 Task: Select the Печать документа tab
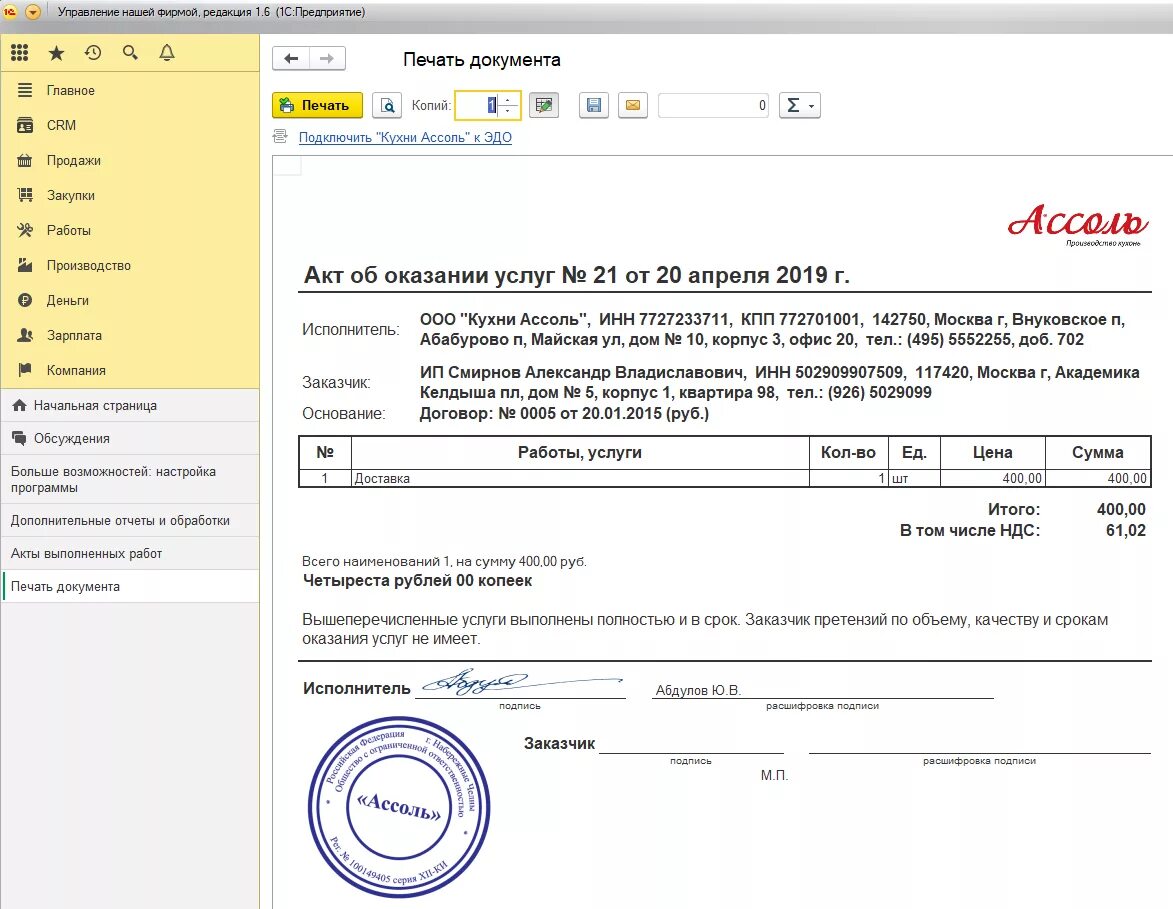click(x=130, y=587)
